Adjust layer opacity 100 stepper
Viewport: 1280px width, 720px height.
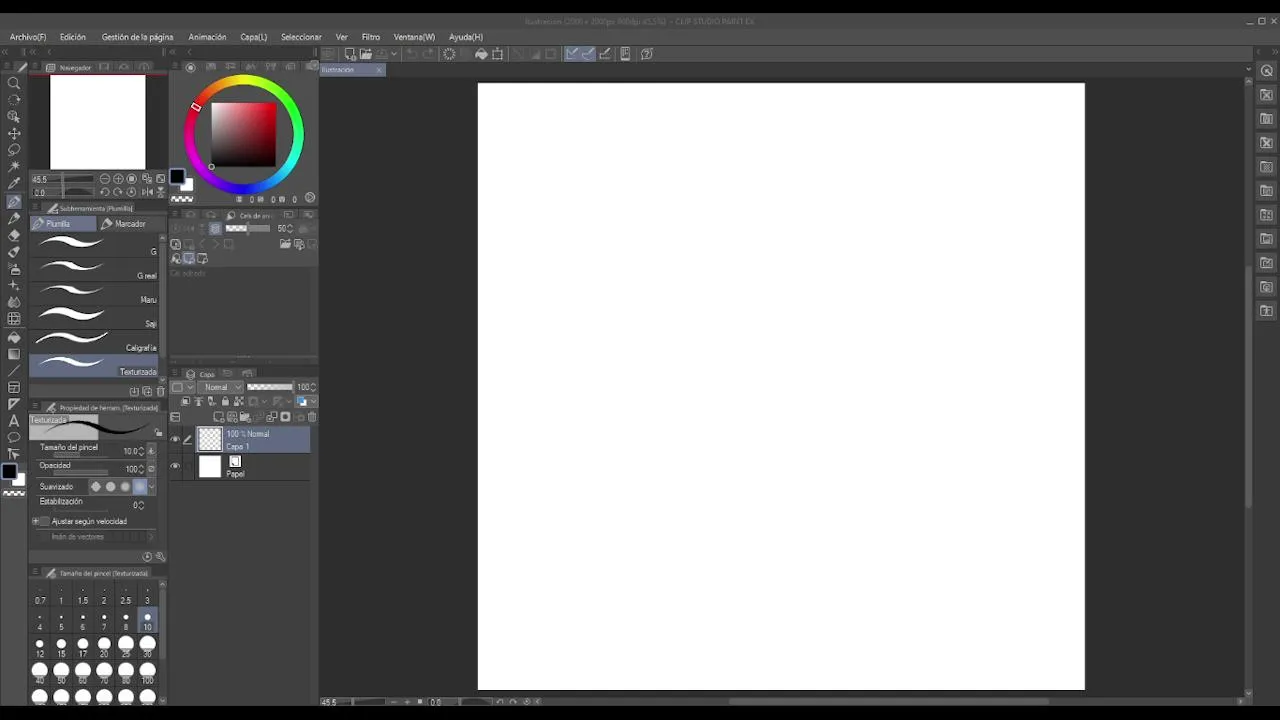point(314,387)
